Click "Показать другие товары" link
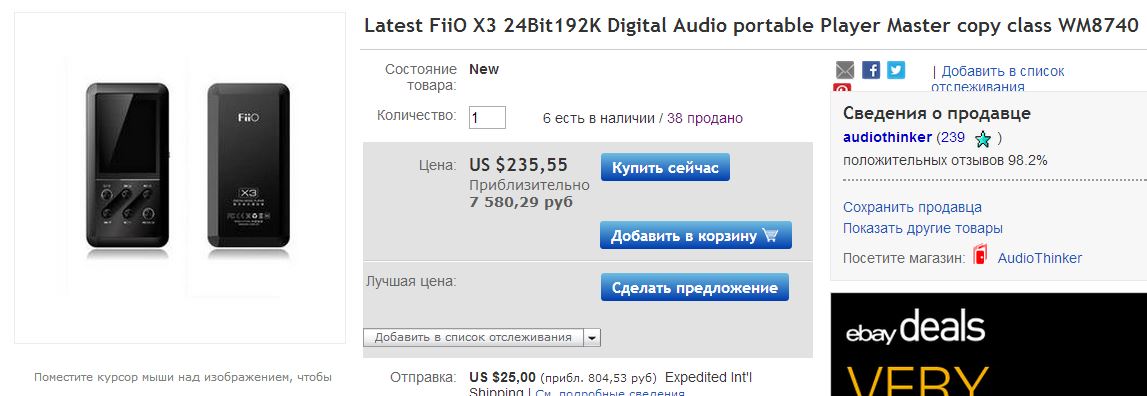This screenshot has height=396, width=1147. tap(922, 228)
